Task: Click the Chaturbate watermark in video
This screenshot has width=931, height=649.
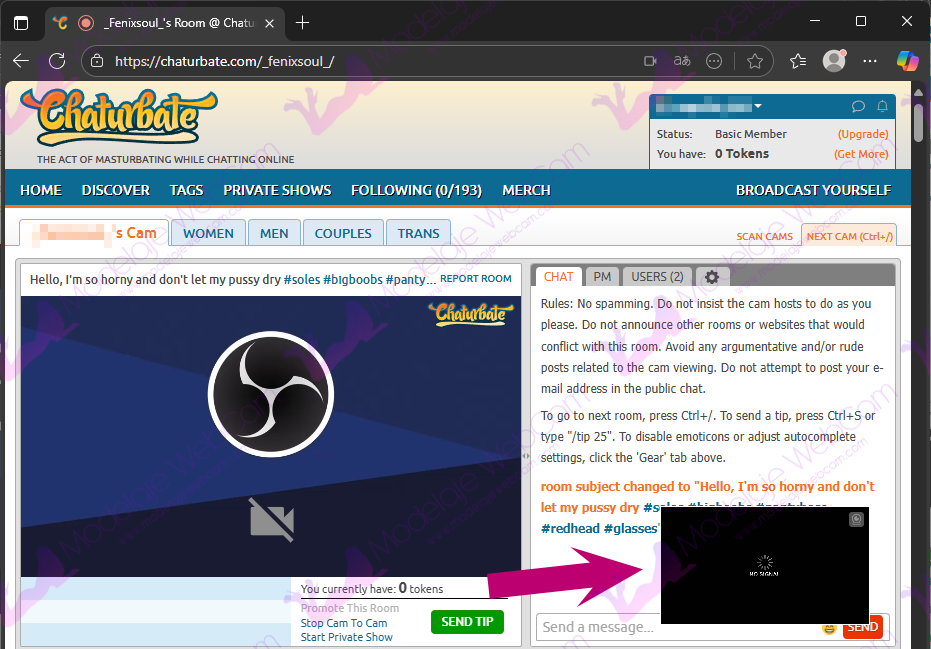Action: [x=471, y=314]
